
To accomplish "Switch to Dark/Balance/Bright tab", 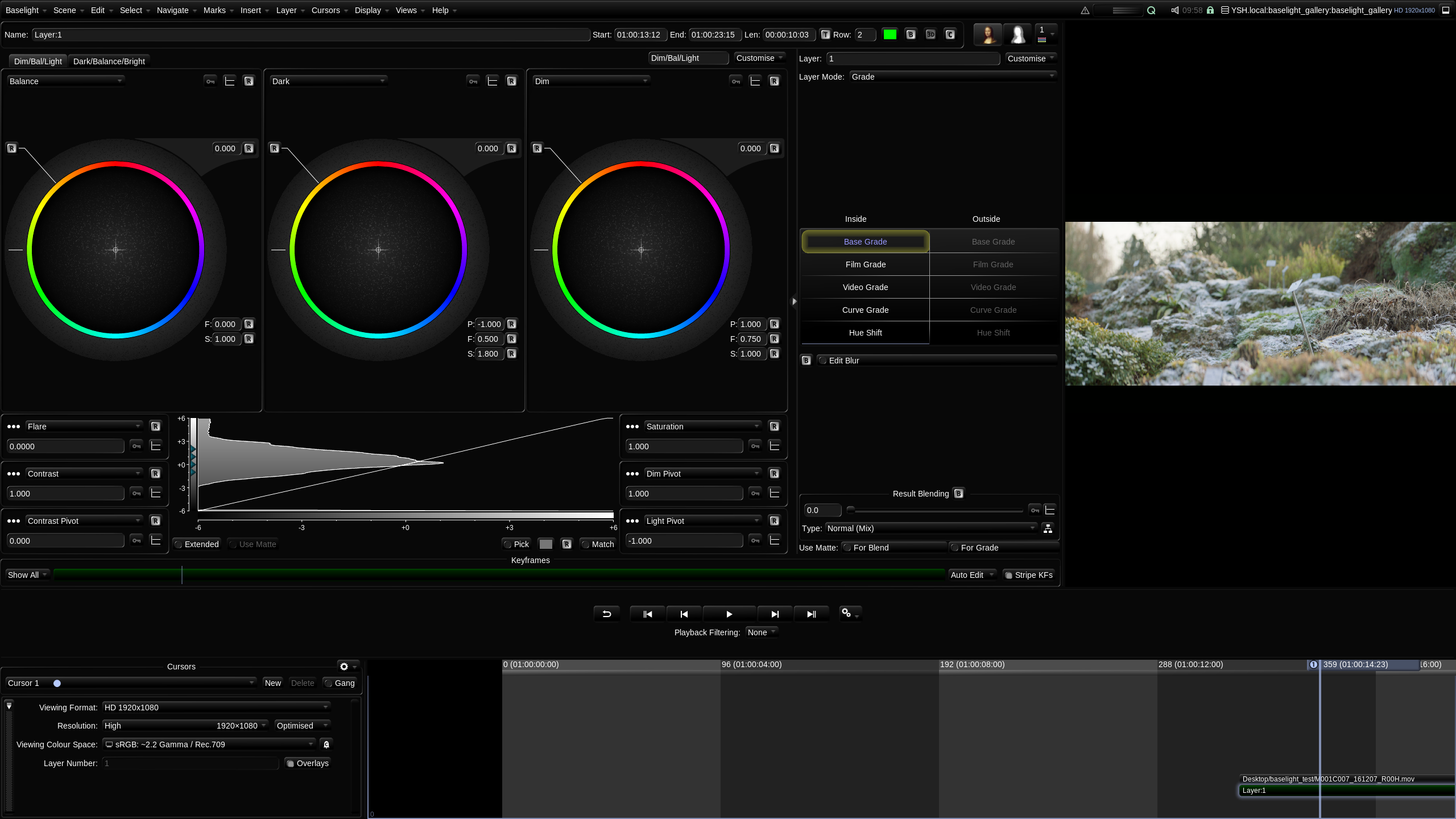I will coord(109,61).
